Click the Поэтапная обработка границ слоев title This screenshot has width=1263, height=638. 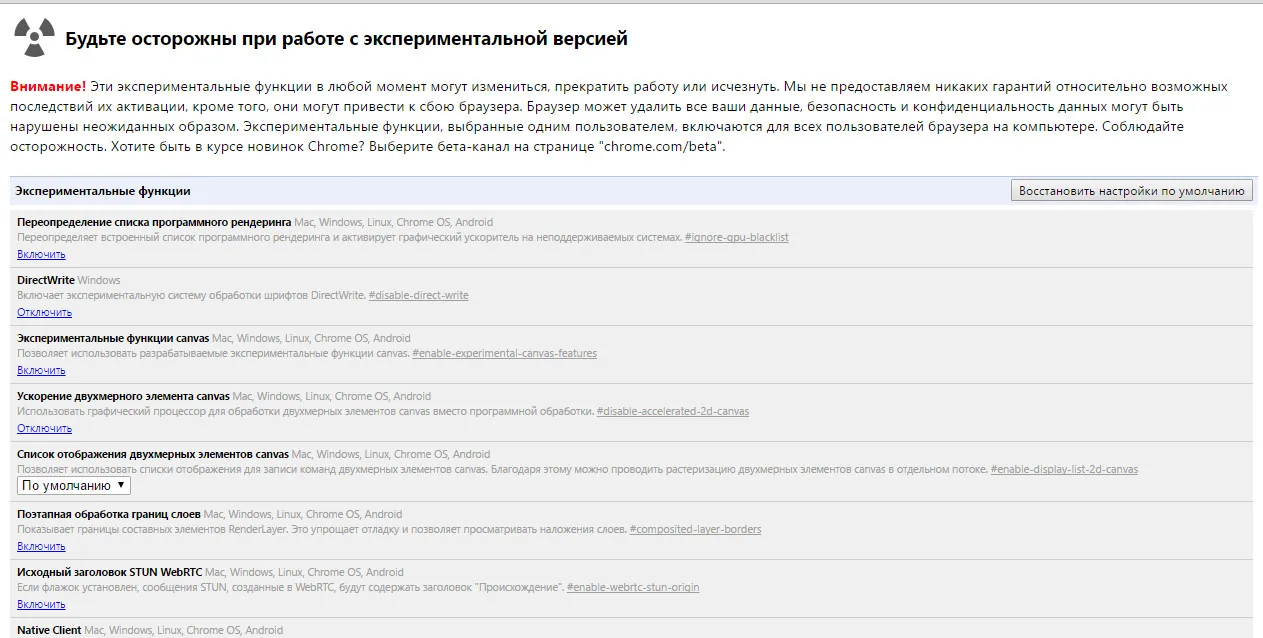click(109, 514)
